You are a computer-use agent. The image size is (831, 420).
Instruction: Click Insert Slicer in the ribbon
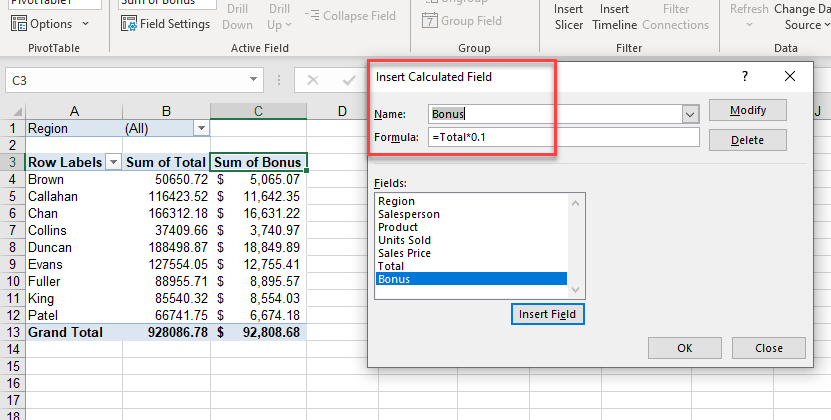pyautogui.click(x=569, y=16)
